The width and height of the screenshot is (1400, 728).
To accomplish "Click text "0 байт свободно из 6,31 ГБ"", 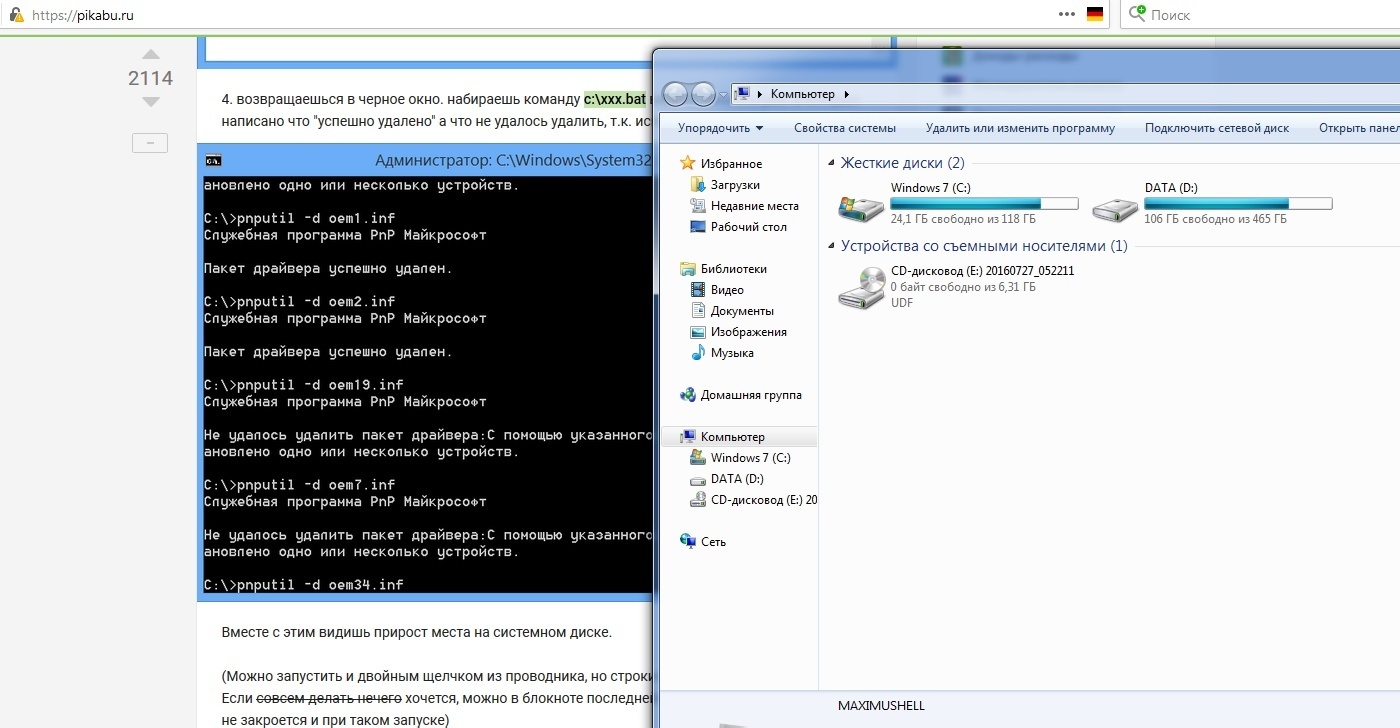I will click(963, 287).
